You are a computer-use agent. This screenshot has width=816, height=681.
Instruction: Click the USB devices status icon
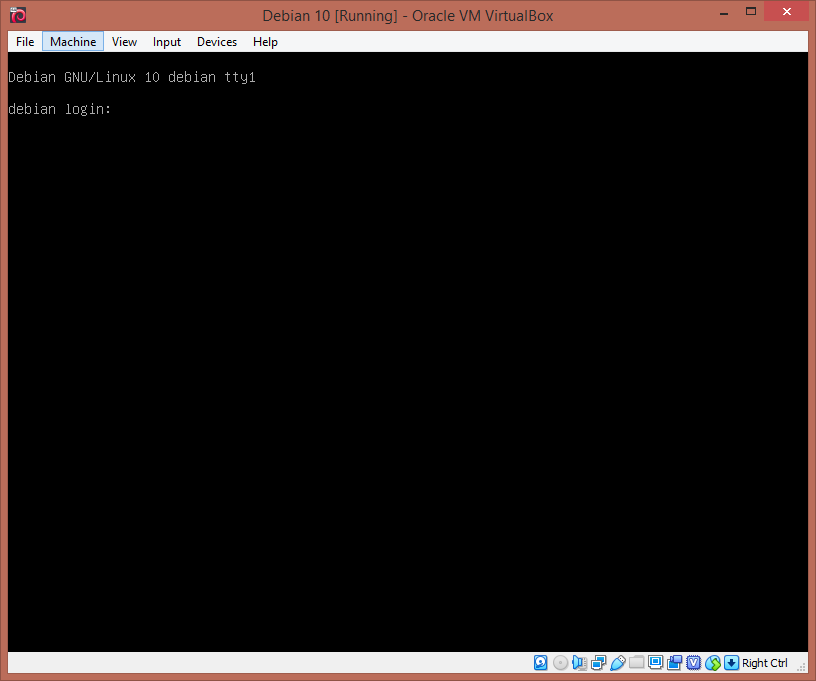(618, 662)
